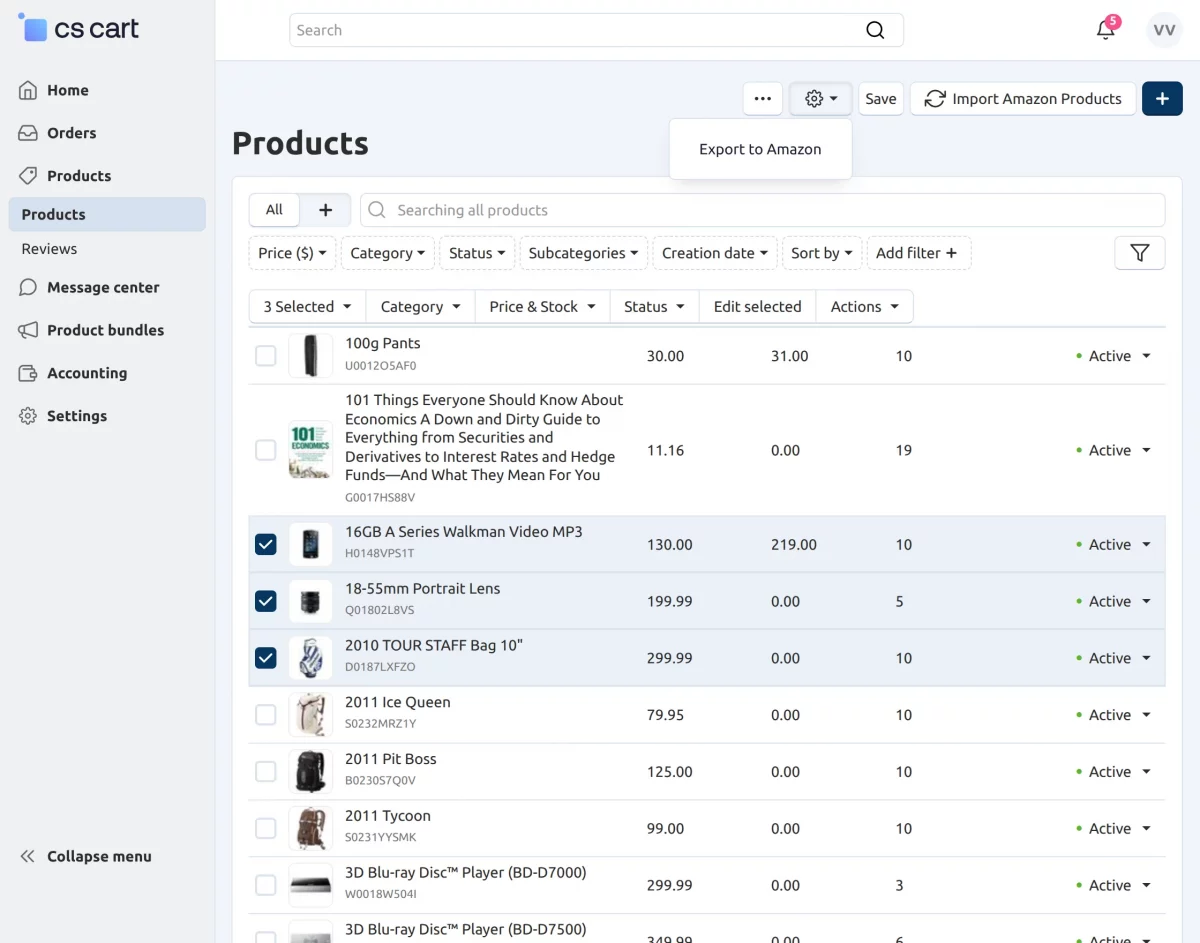Click the 2010 TOUR STAFF Bag thumbnail
The image size is (1200, 943).
[x=310, y=658]
